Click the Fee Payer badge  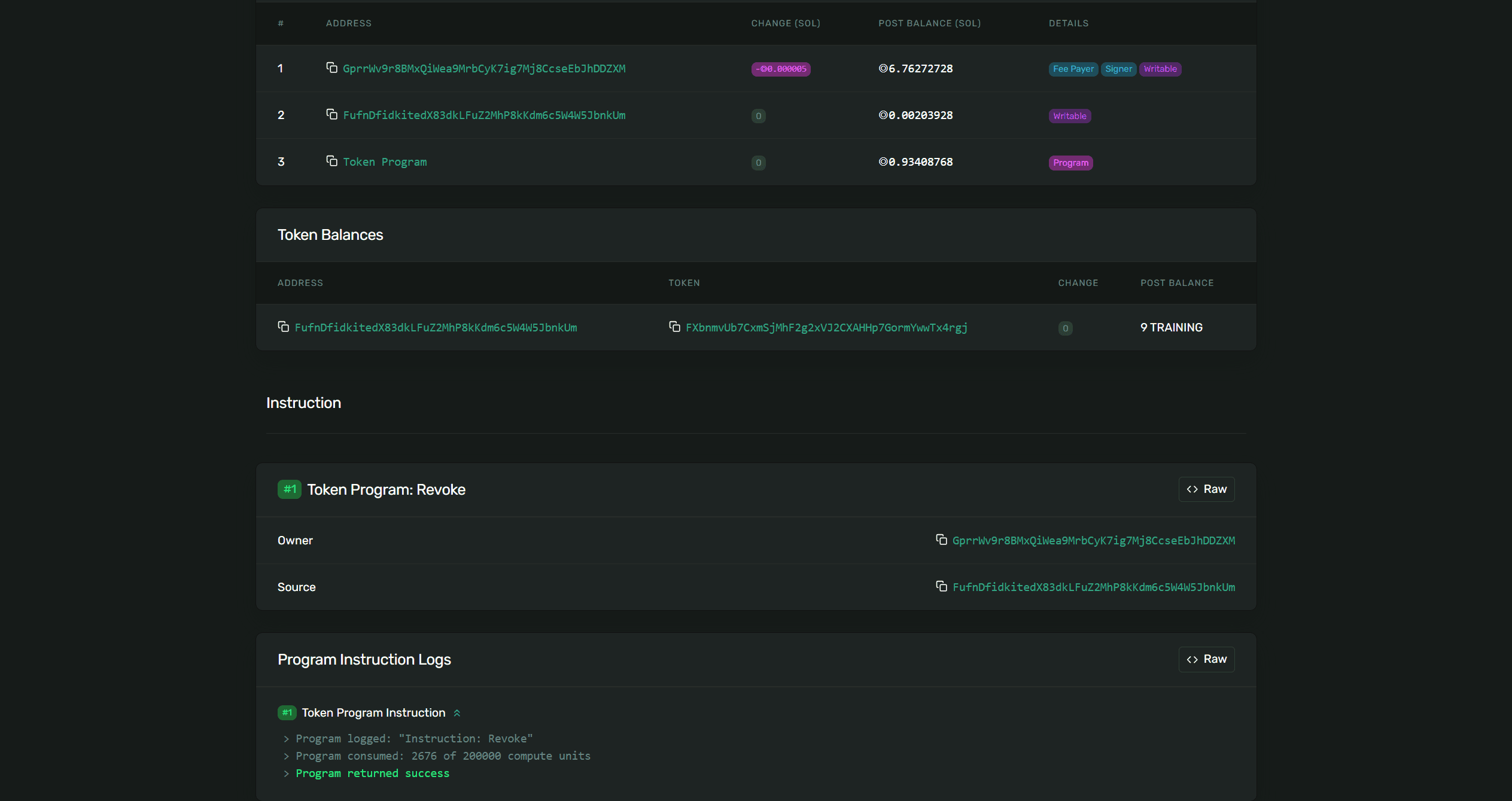tap(1073, 69)
